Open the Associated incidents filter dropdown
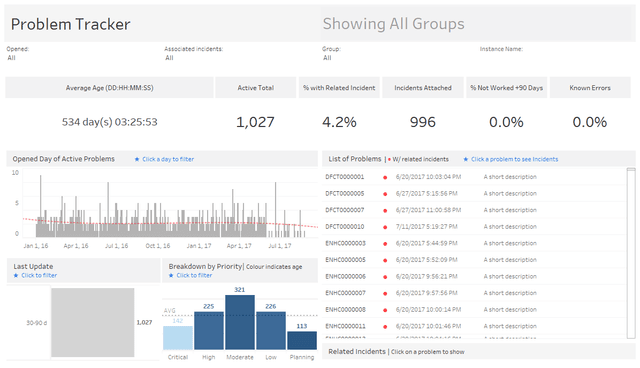 (x=169, y=58)
